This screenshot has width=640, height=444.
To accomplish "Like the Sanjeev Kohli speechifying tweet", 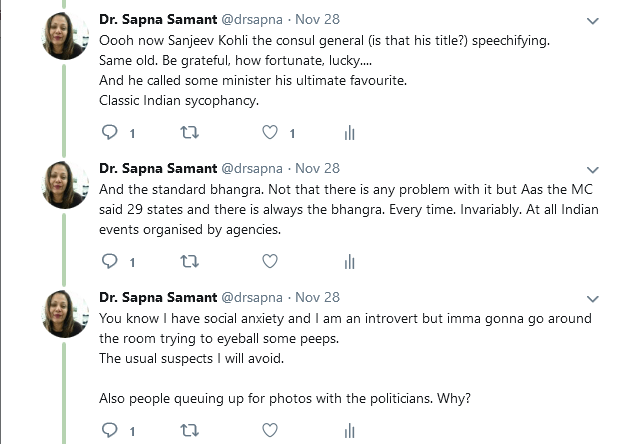I will [269, 133].
